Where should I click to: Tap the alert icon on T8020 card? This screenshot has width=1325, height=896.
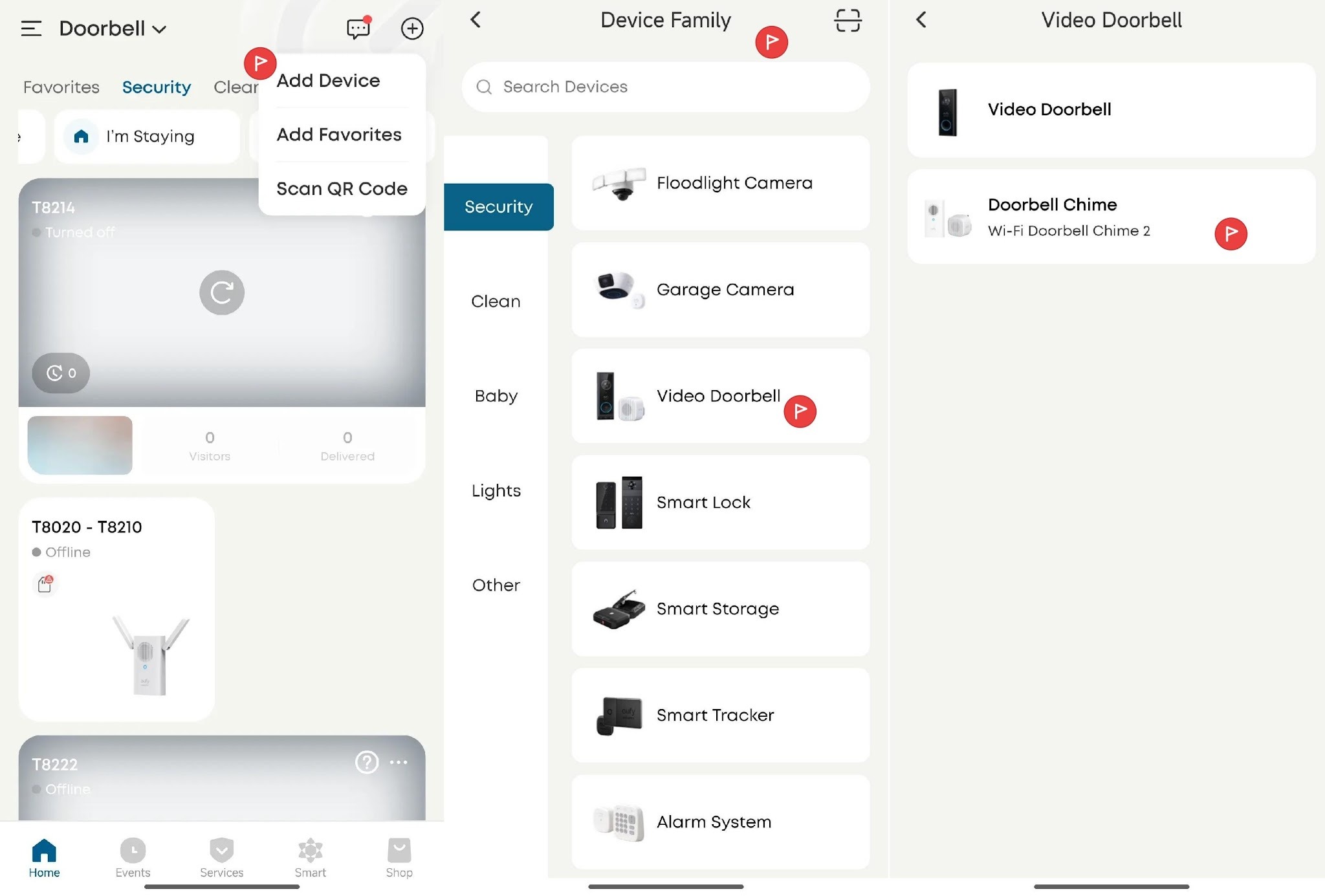coord(45,584)
